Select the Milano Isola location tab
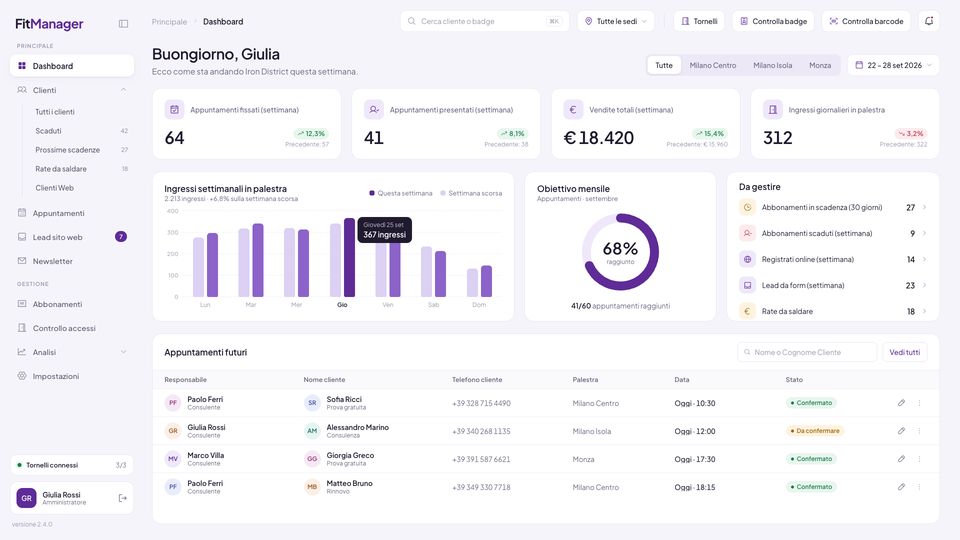The image size is (960, 540). tap(773, 65)
